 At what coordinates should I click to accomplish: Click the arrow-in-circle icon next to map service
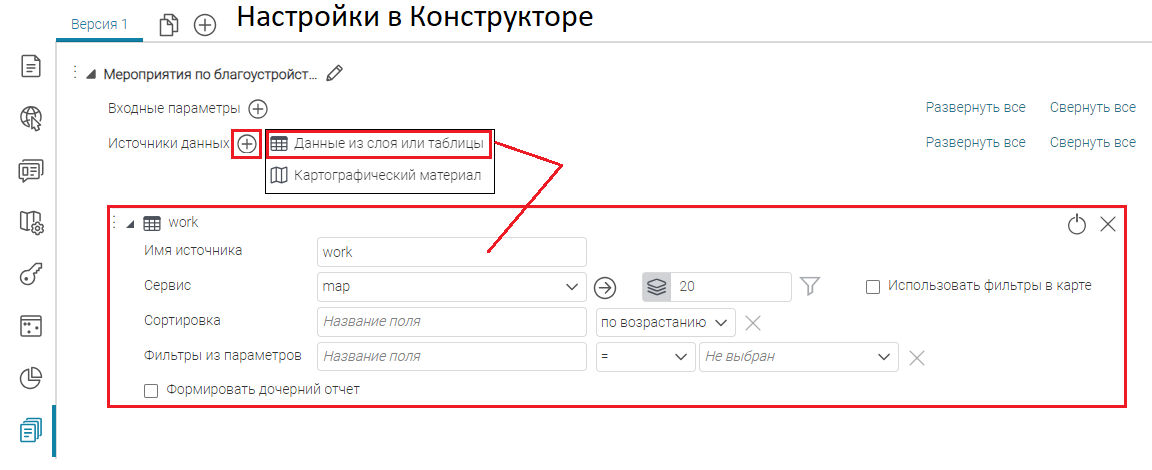click(x=605, y=287)
